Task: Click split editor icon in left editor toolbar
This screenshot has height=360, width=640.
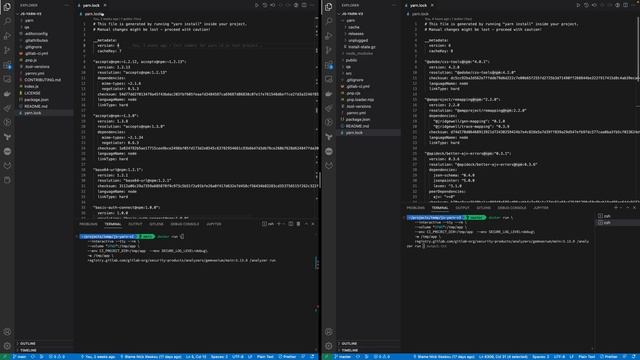Action: 304,5
